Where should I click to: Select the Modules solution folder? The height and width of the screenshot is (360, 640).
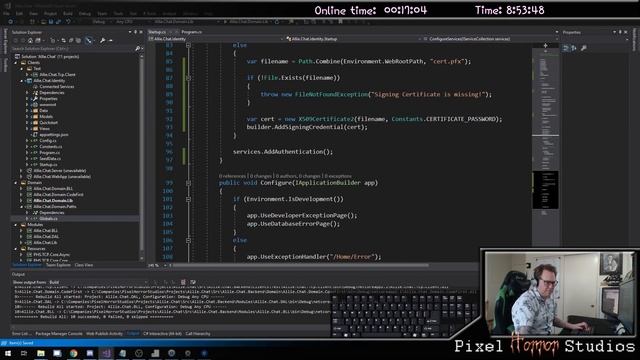(x=35, y=225)
